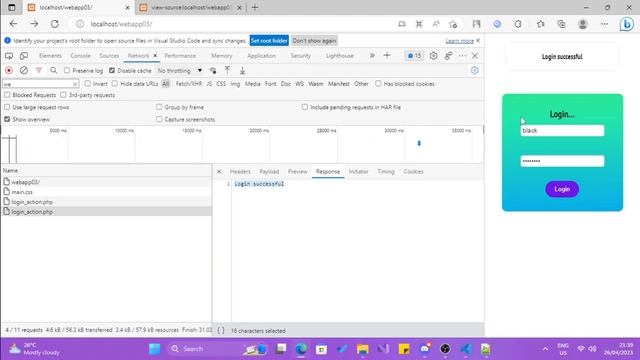Open Microsoft Edge from taskbar
The image size is (640, 360).
301,349
